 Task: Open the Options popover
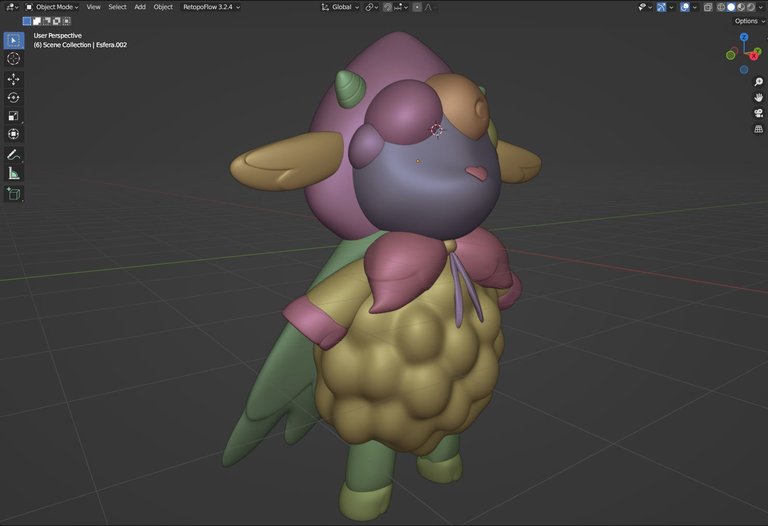[x=749, y=21]
